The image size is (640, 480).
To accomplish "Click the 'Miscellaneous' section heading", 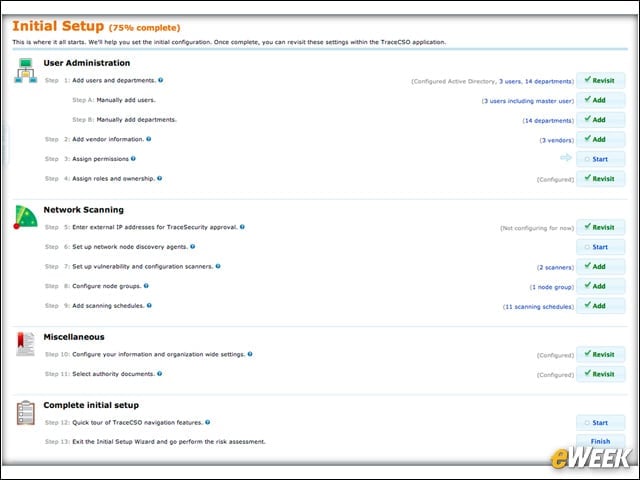I will click(74, 337).
